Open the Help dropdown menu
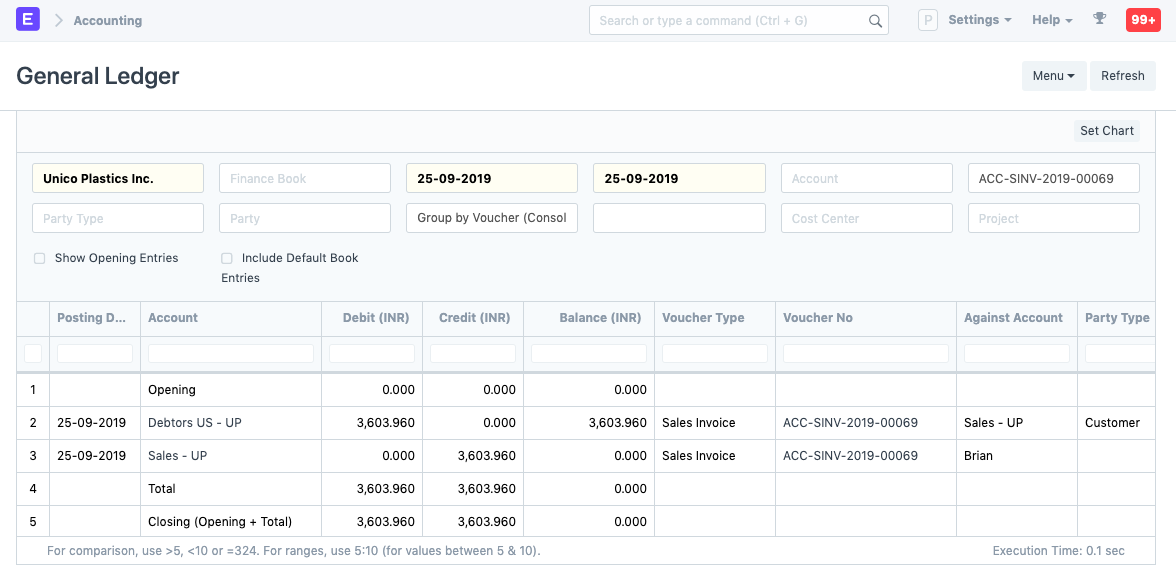Screen dimensions: 1176x581 (1051, 20)
